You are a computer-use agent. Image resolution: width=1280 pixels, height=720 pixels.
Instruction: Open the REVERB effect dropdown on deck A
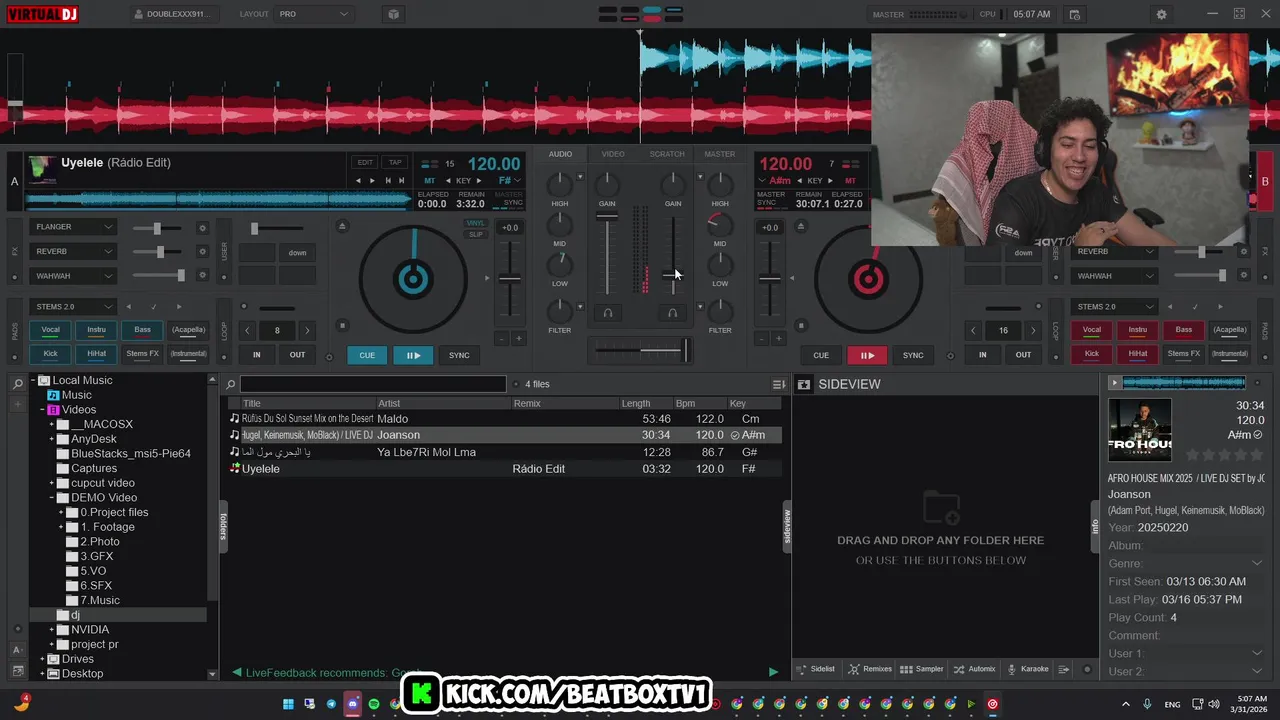[x=73, y=251]
